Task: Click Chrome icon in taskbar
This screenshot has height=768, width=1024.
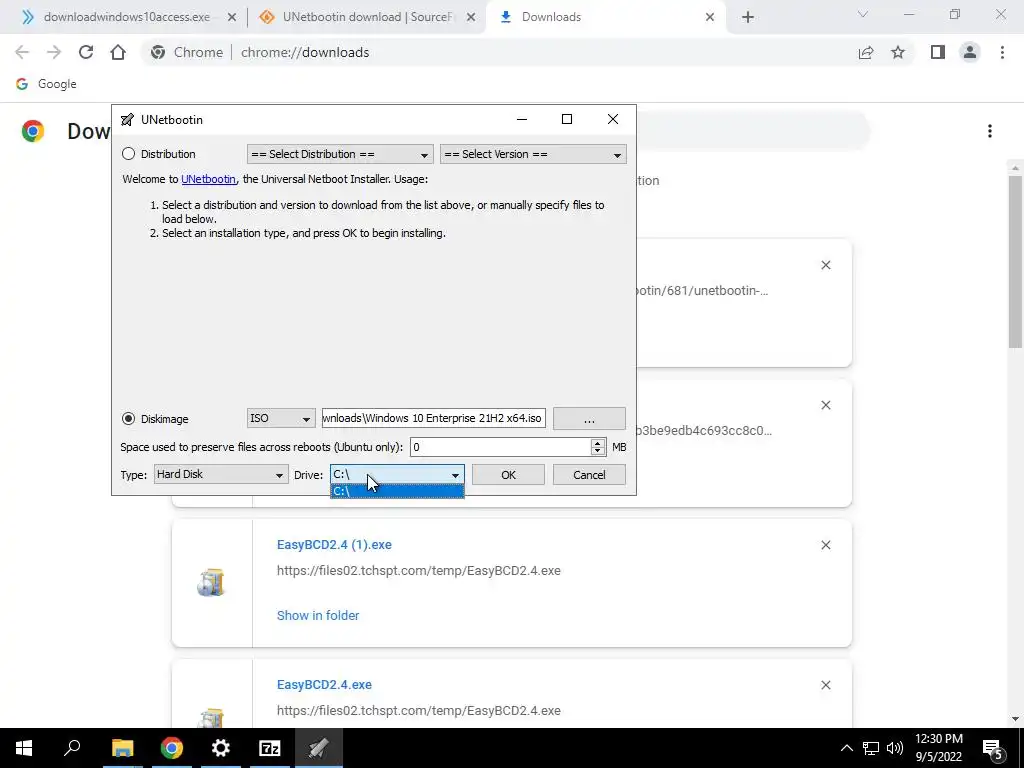Action: (x=172, y=748)
